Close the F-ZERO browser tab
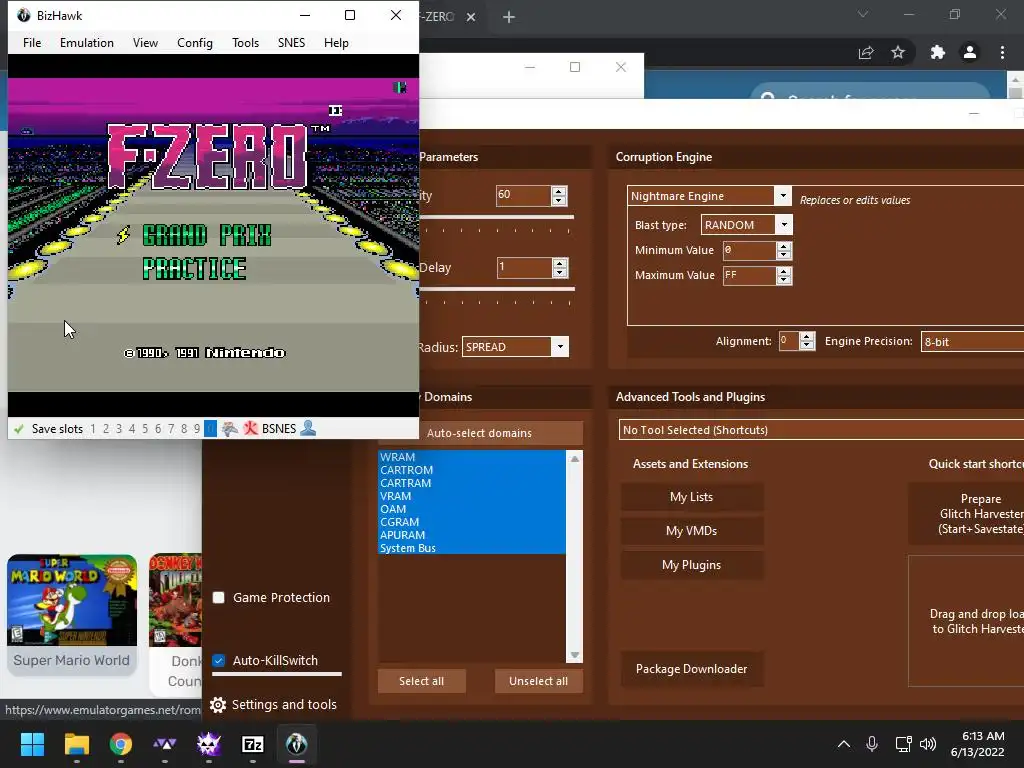Screen dimensions: 1024x768 click(471, 17)
